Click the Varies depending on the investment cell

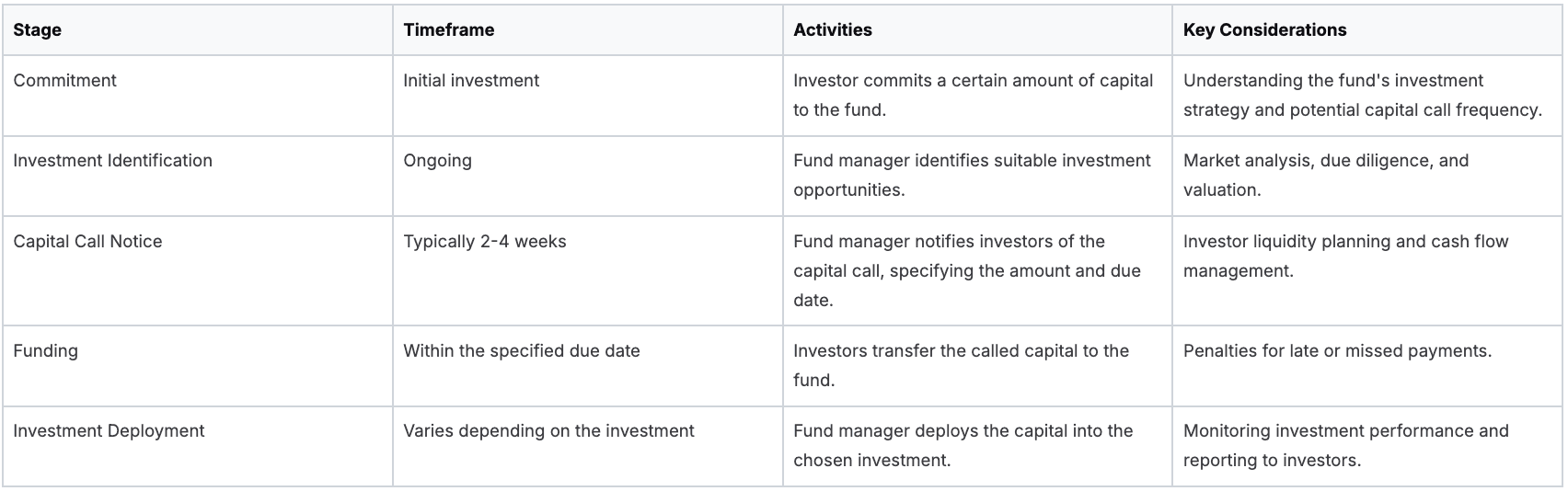coord(548,431)
